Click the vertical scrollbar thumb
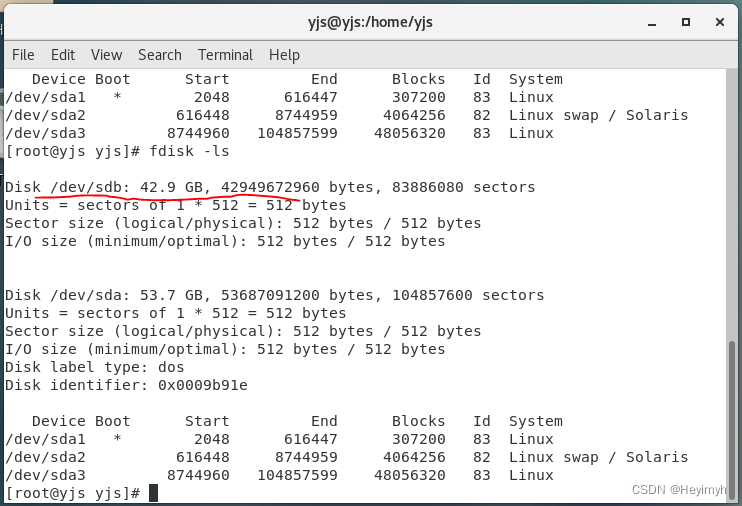 [x=732, y=419]
